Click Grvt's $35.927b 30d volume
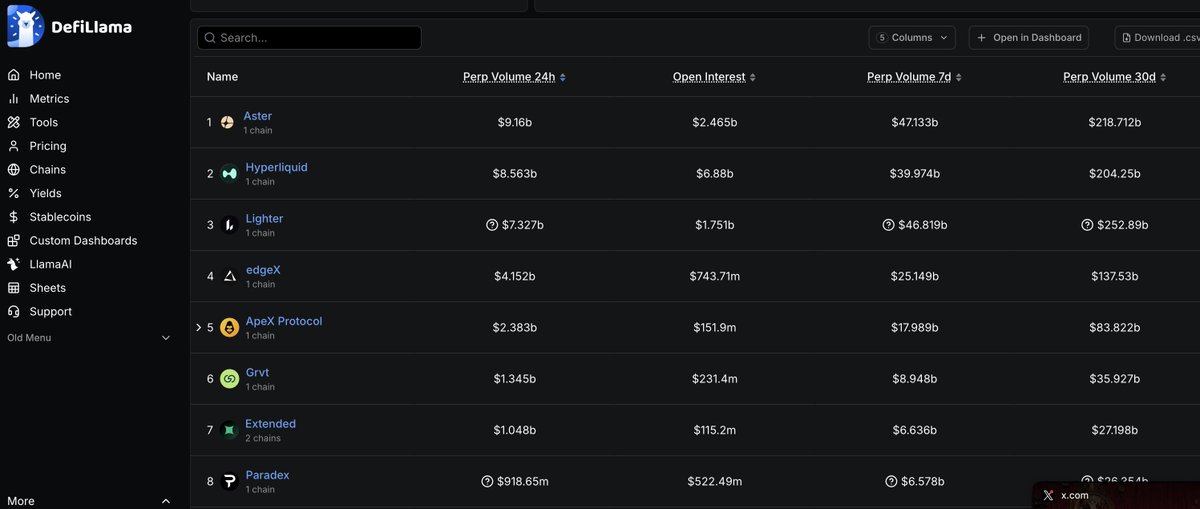The width and height of the screenshot is (1200, 509). (1115, 379)
